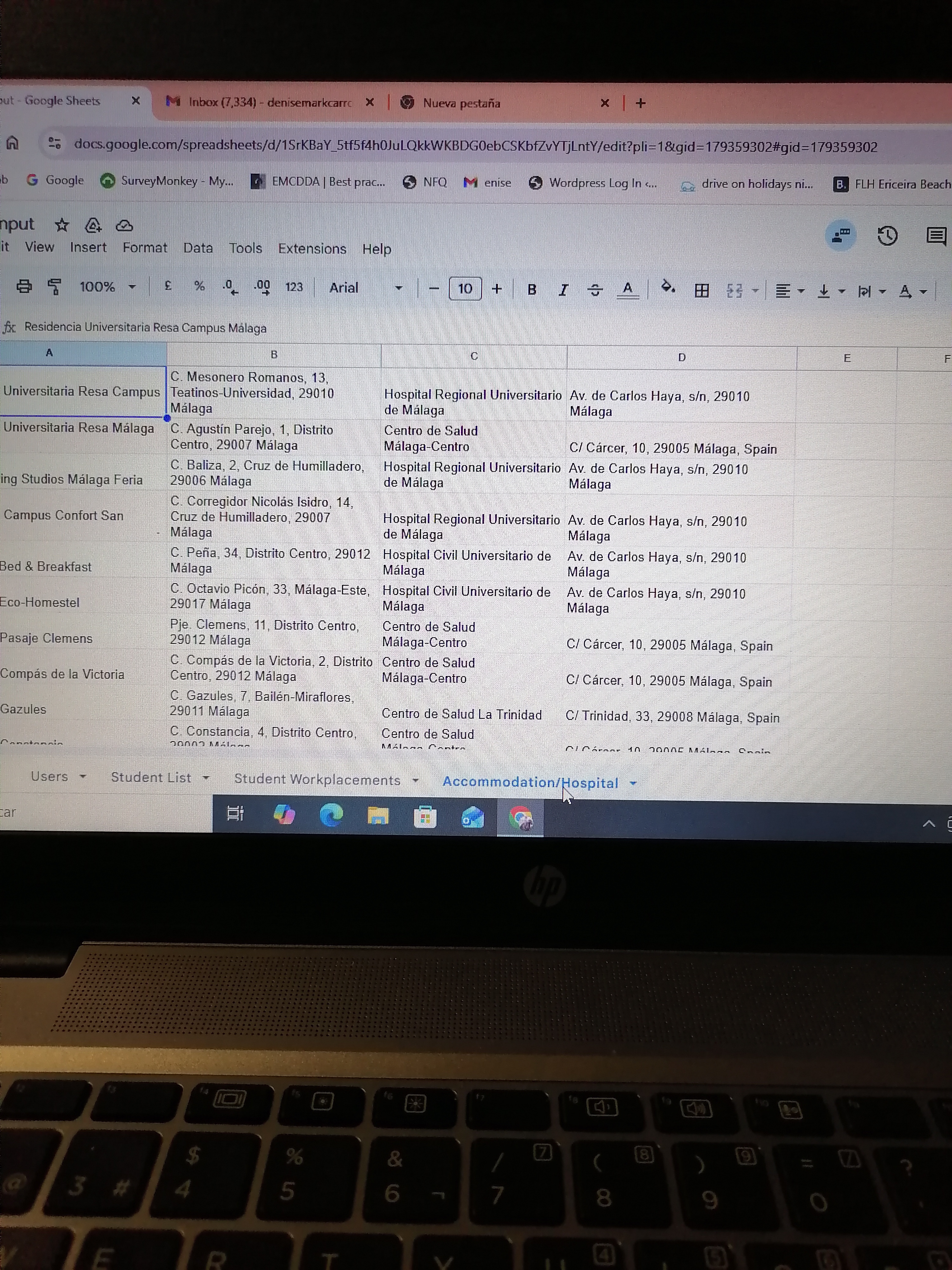Open the fill color bucket
This screenshot has width=952, height=1270.
point(667,286)
